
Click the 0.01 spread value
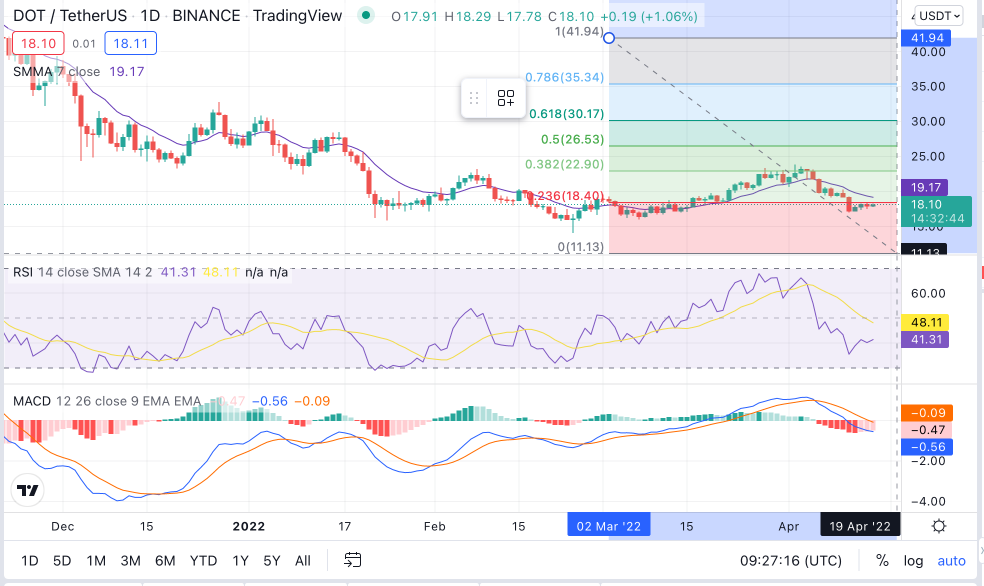(x=84, y=44)
